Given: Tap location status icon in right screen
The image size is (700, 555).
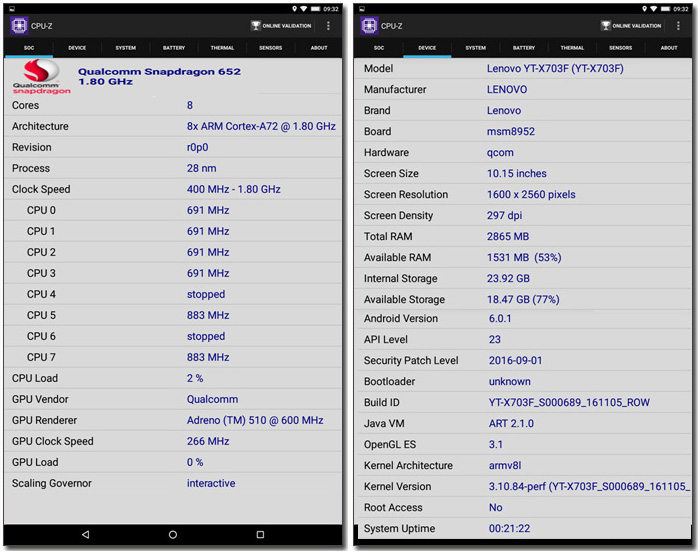Looking at the screenshot, I should [644, 8].
